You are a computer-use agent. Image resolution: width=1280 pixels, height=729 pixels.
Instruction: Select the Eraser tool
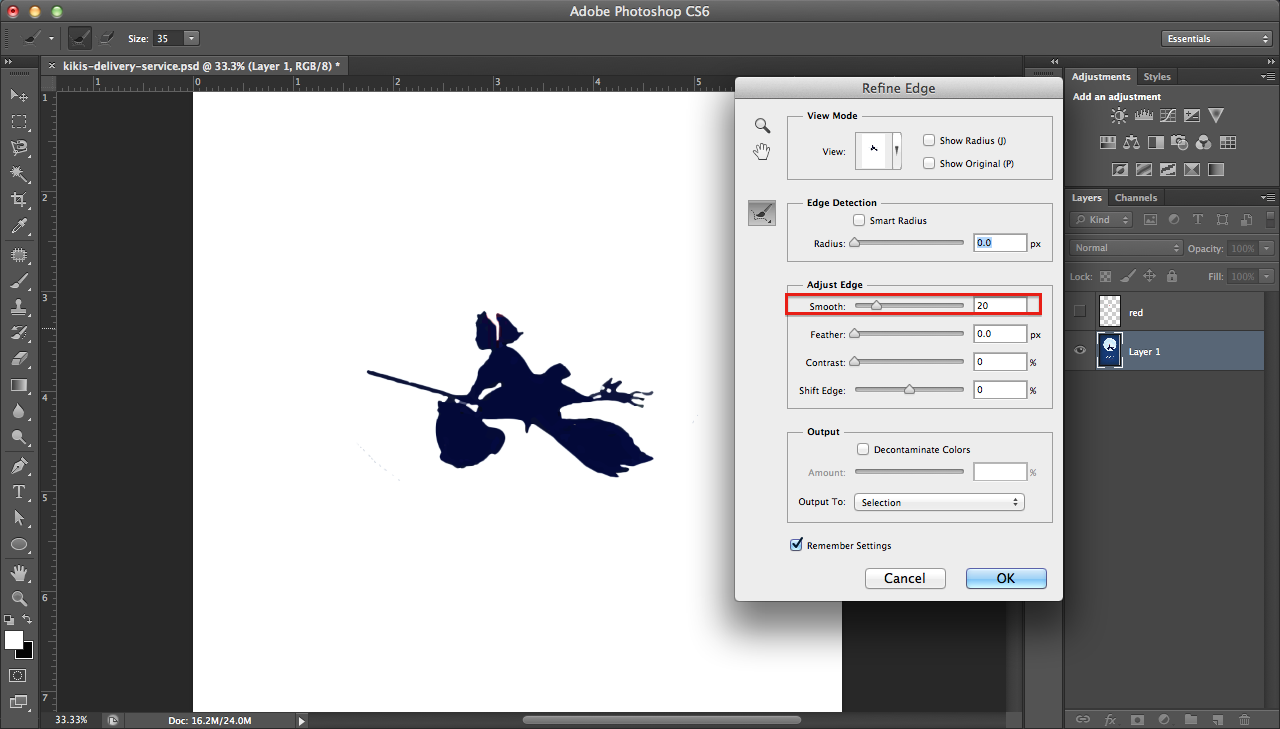click(19, 358)
